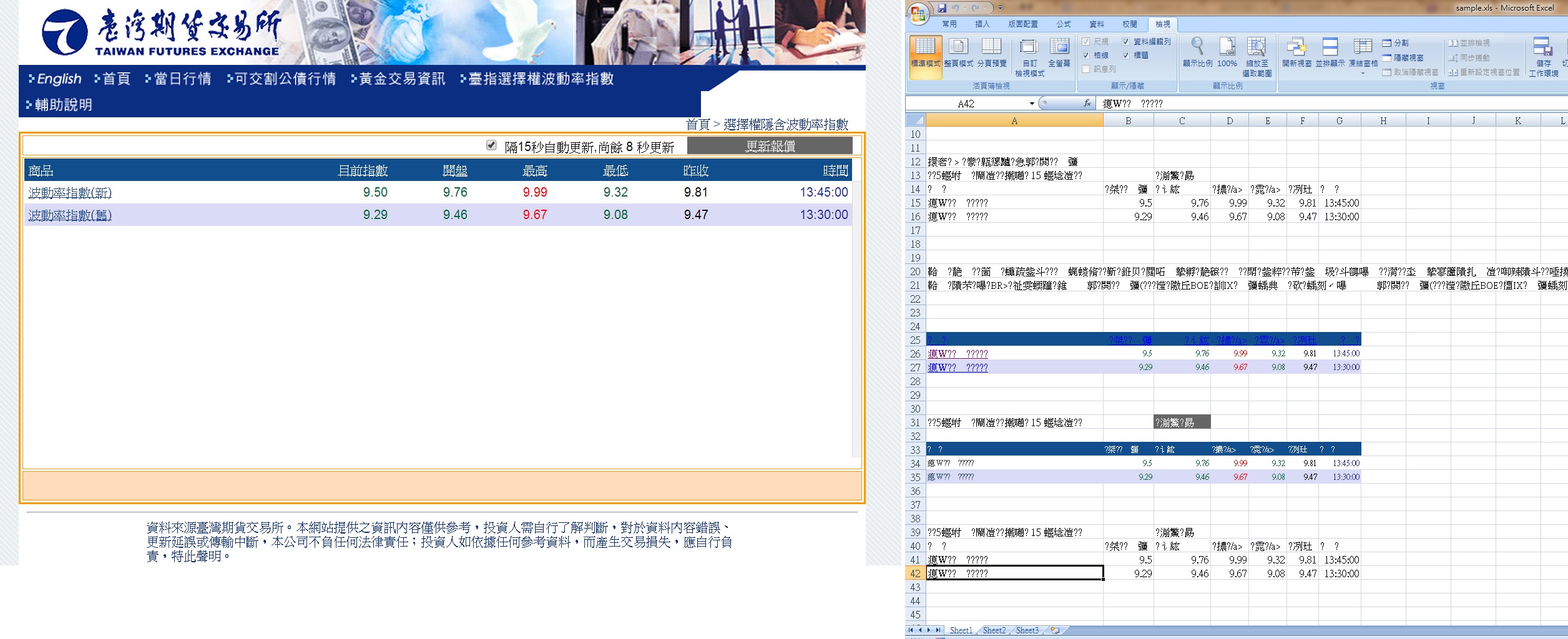Image resolution: width=1568 pixels, height=639 pixels.
Task: Open 分頁預覽 page break preview
Action: pos(992,53)
